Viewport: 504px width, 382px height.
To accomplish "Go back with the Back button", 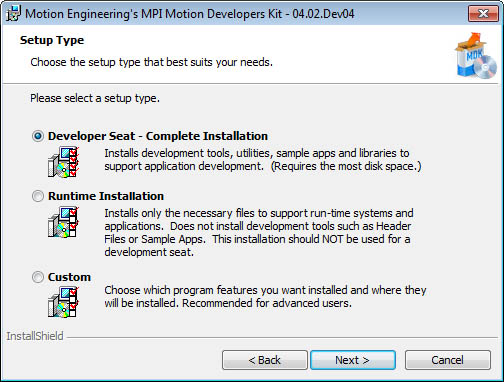I will pyautogui.click(x=265, y=360).
